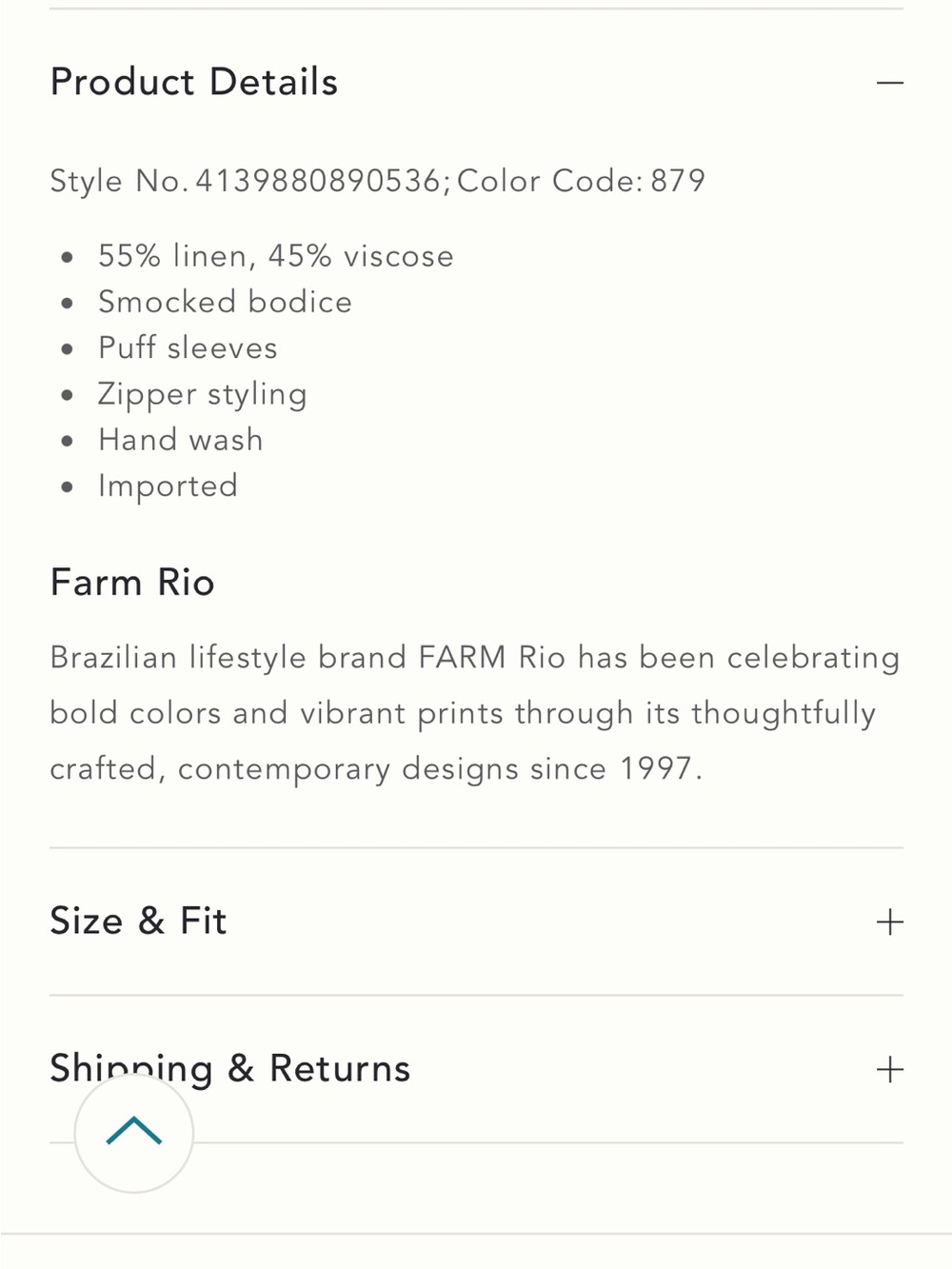Select the Hand wash care item

(181, 440)
